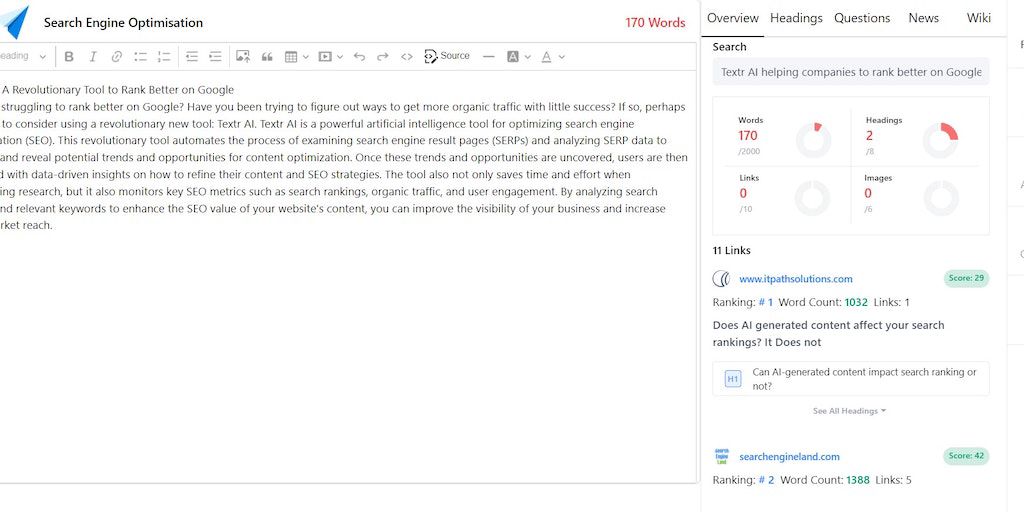Open the www.itpathsolutions.com link
The image size is (1024, 512).
(795, 279)
